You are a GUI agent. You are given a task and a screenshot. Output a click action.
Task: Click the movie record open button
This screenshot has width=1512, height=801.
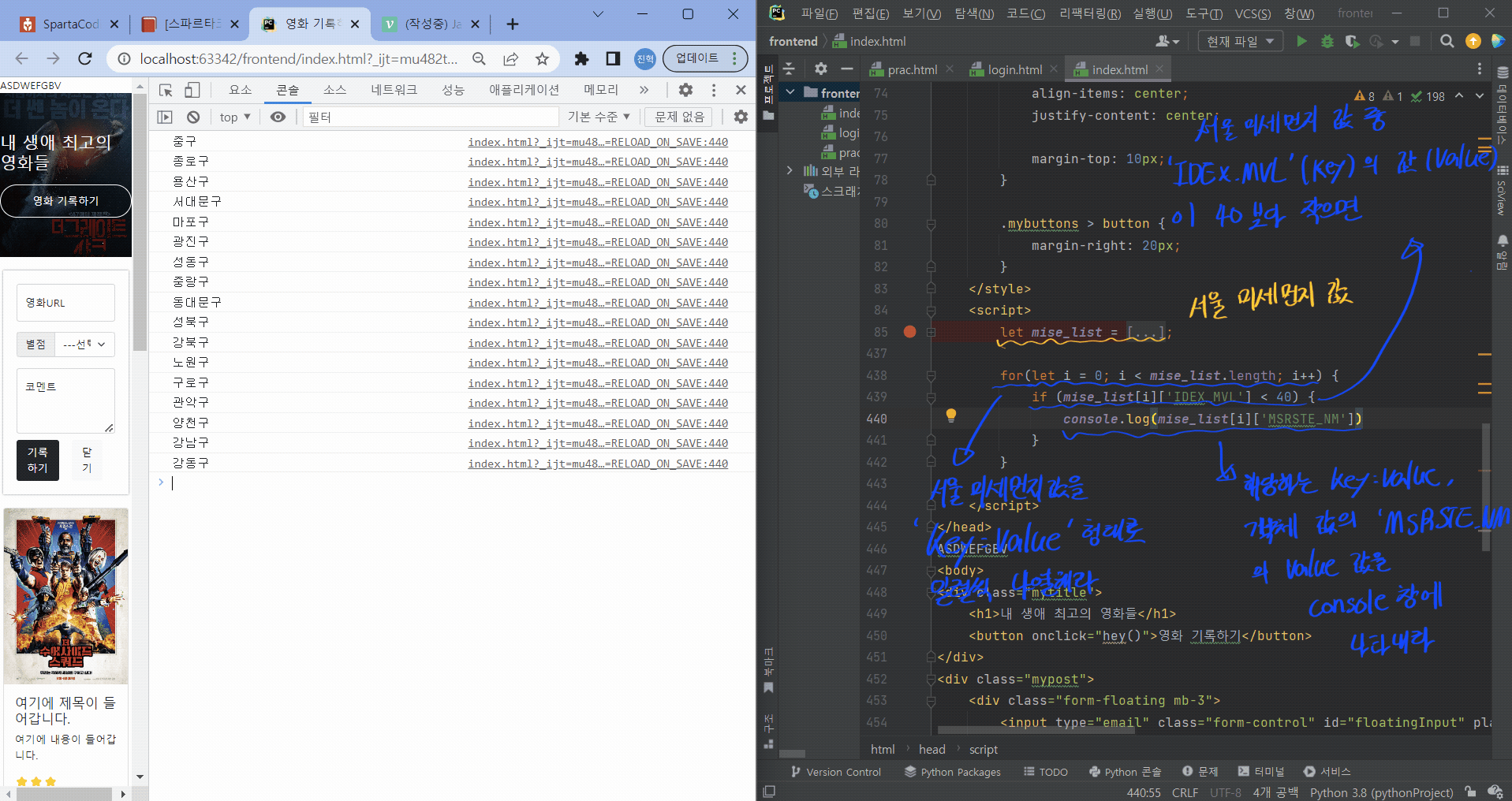pos(66,201)
